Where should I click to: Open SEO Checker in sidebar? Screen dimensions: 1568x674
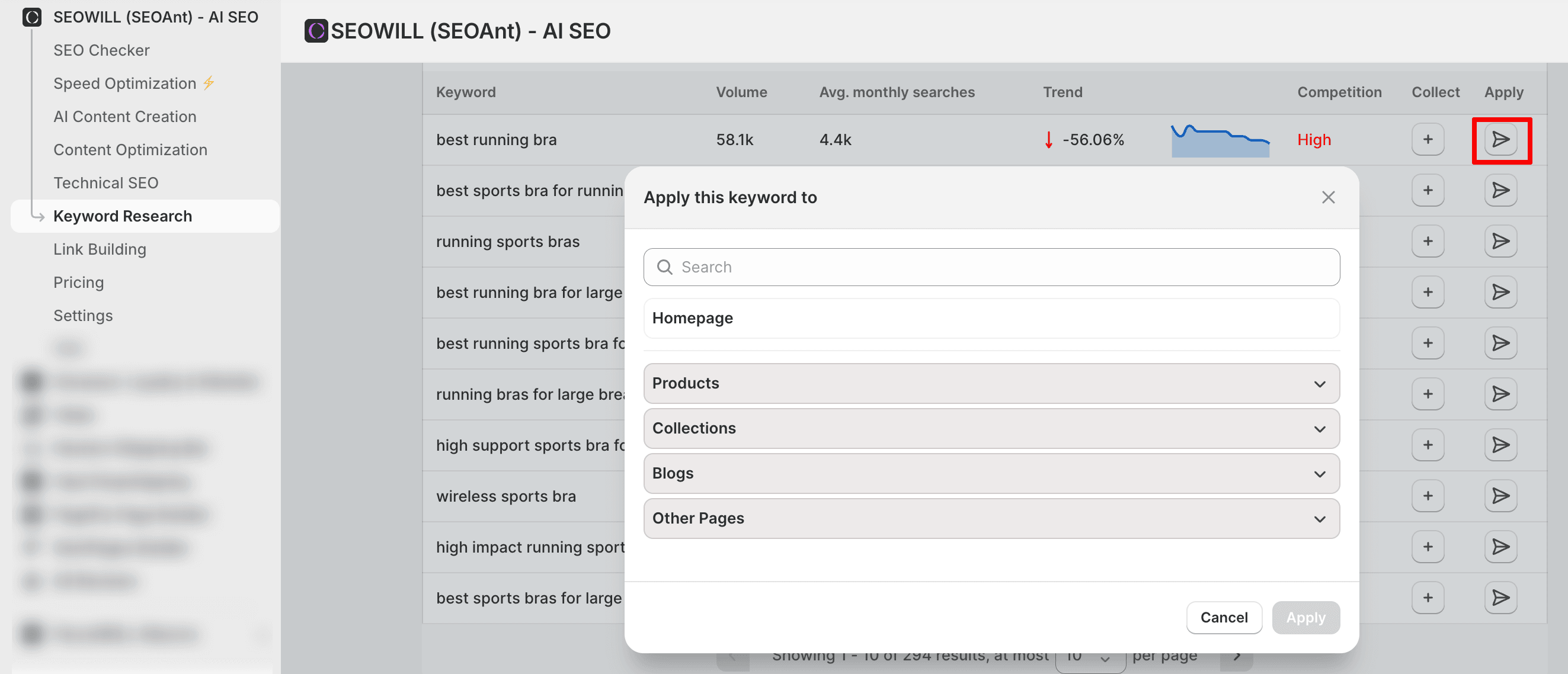tap(101, 50)
